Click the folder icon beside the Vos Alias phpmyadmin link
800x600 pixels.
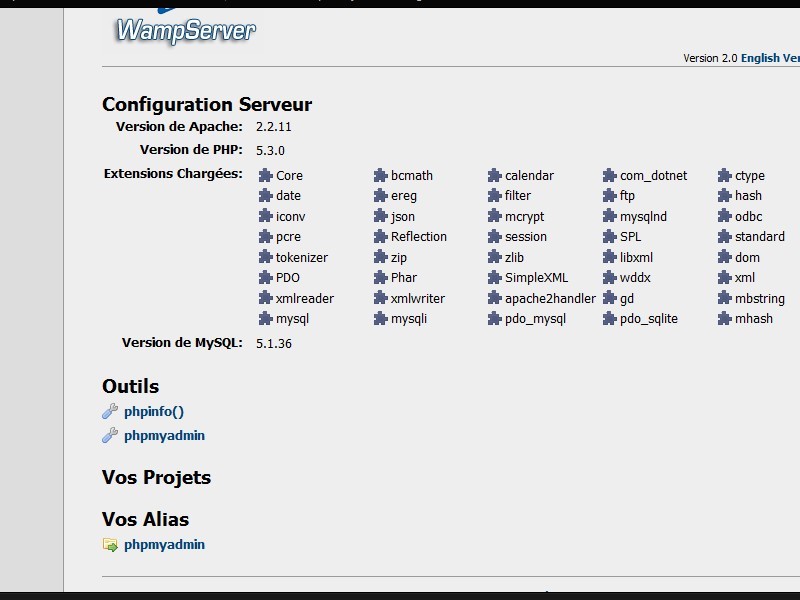tap(110, 545)
